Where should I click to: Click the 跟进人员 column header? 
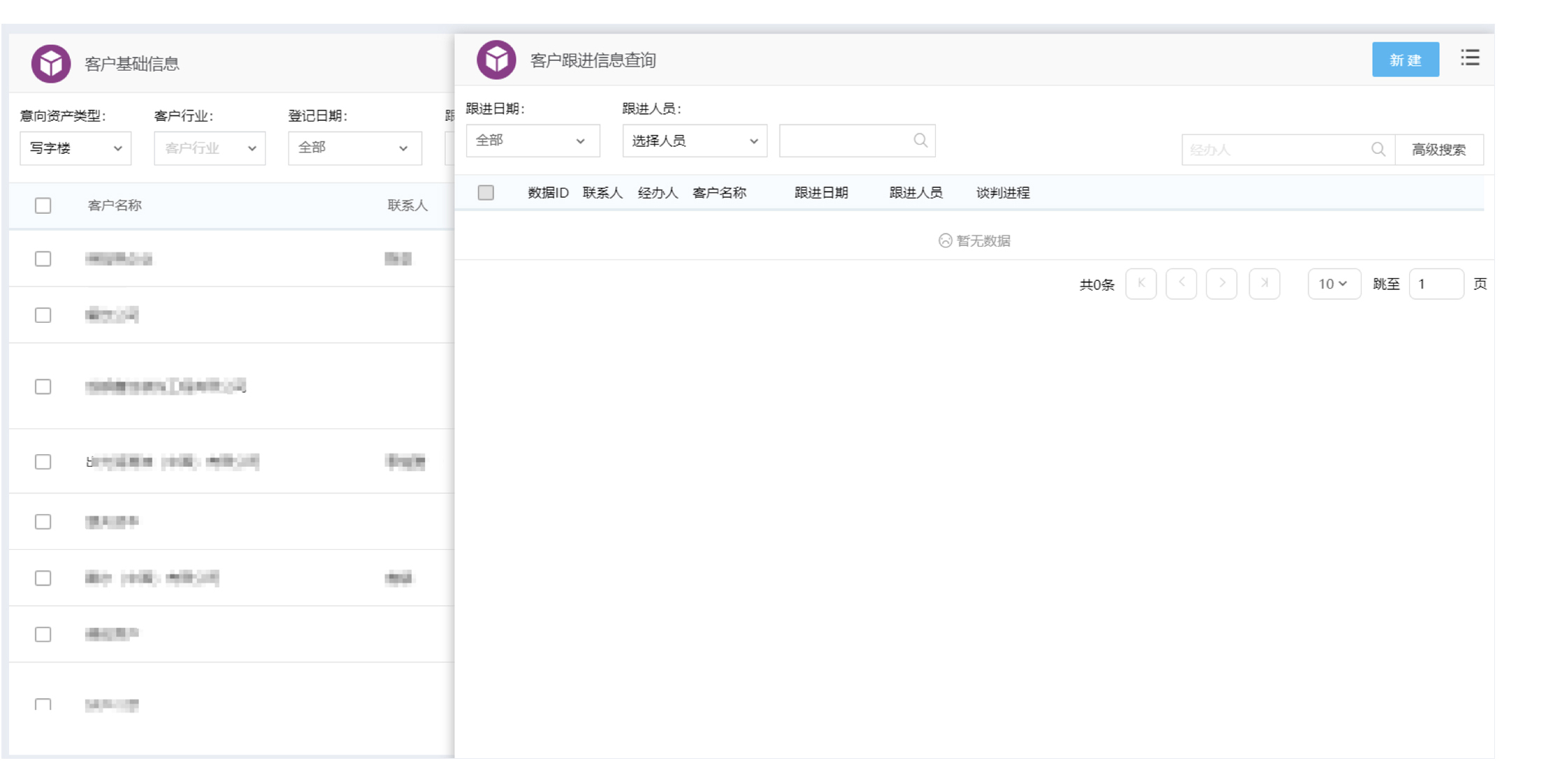[x=916, y=193]
